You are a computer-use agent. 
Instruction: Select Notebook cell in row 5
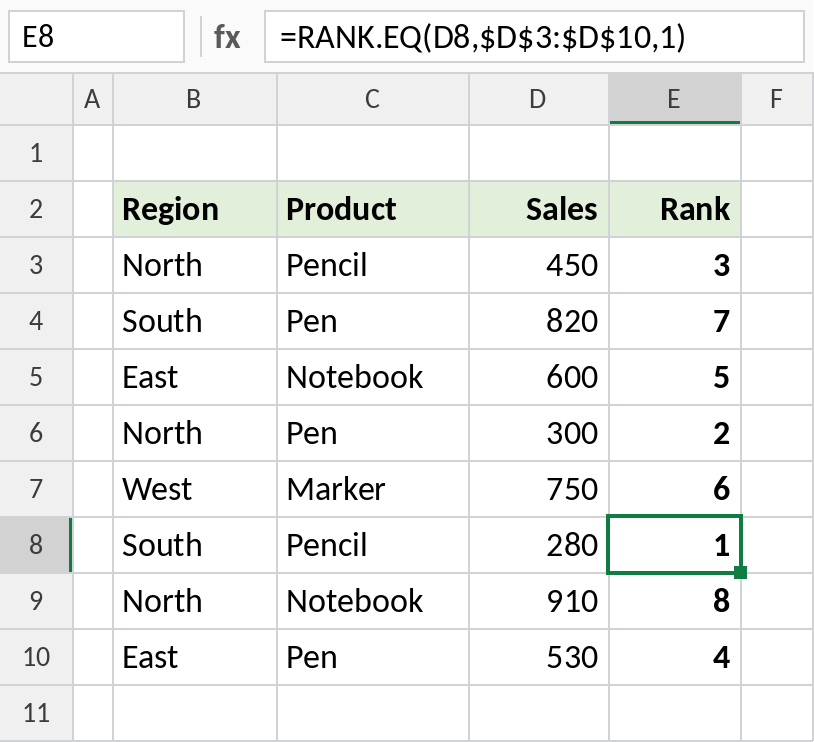tap(373, 377)
